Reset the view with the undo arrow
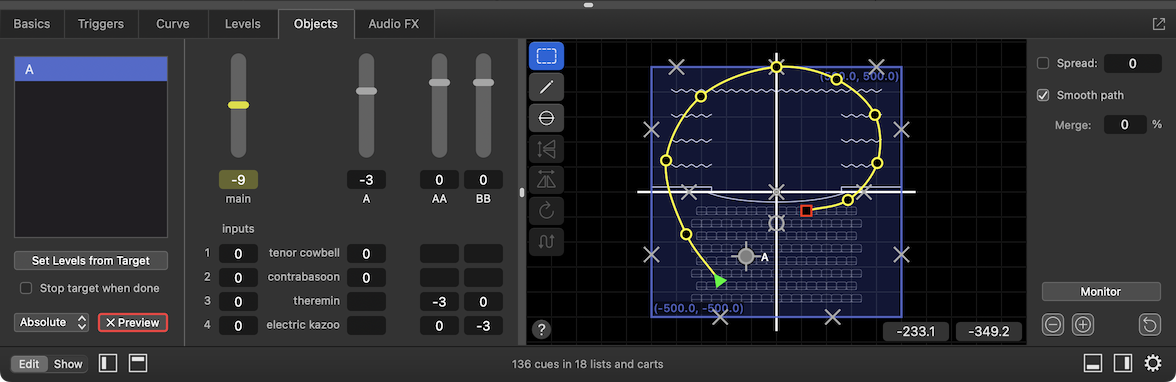Viewport: 1176px width, 382px height. (1150, 325)
